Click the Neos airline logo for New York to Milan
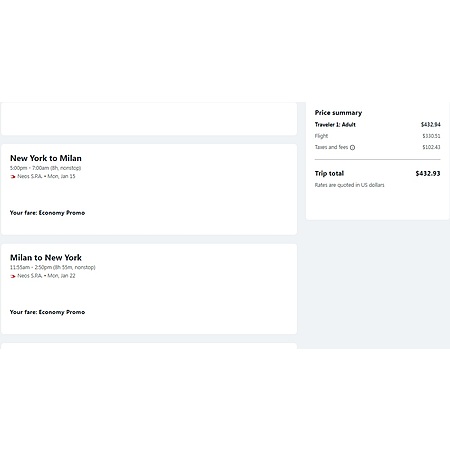 tap(13, 176)
